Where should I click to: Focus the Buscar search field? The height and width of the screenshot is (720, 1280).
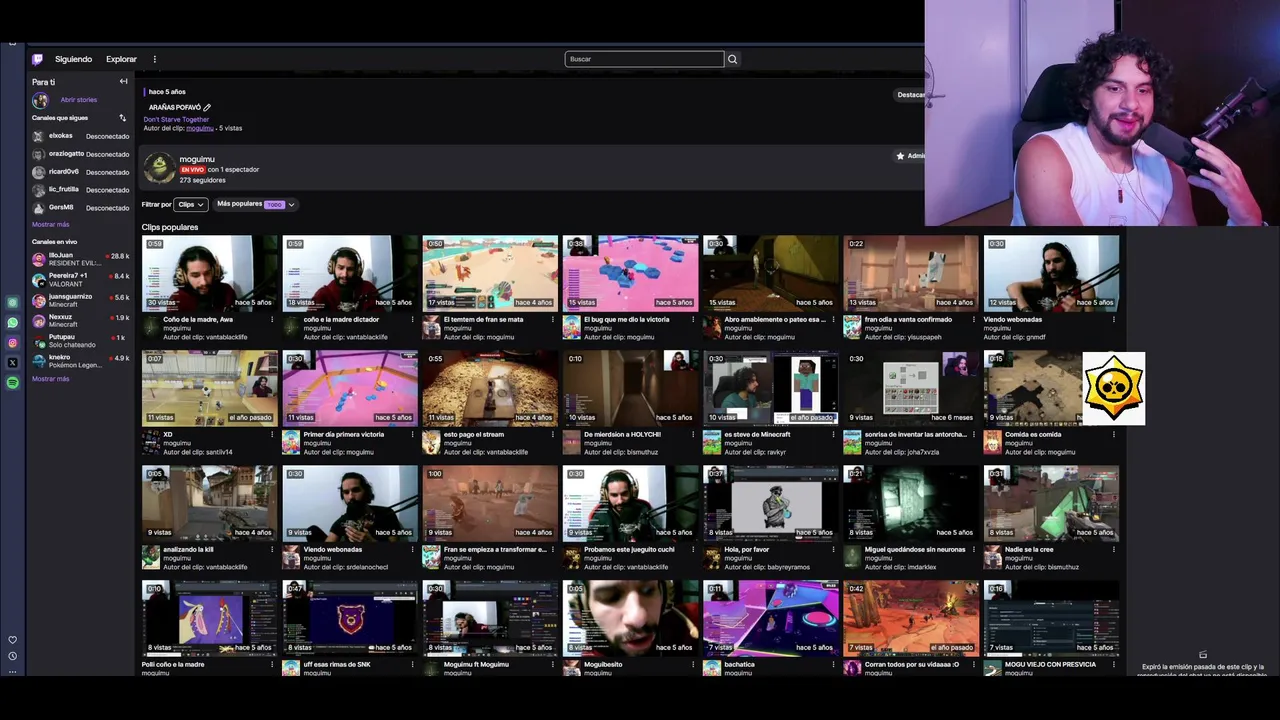pyautogui.click(x=644, y=59)
